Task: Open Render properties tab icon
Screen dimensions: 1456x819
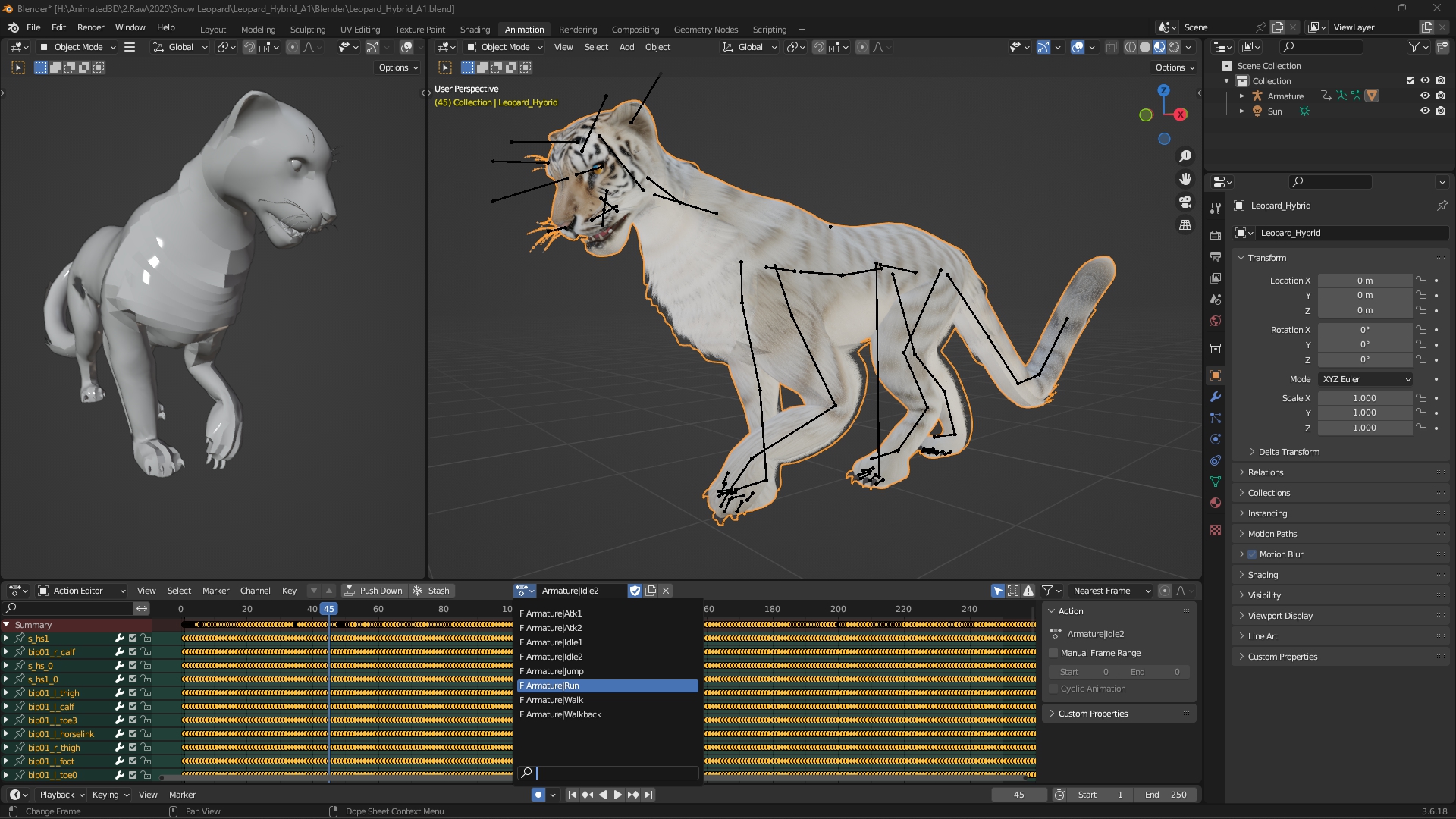Action: coord(1216,236)
